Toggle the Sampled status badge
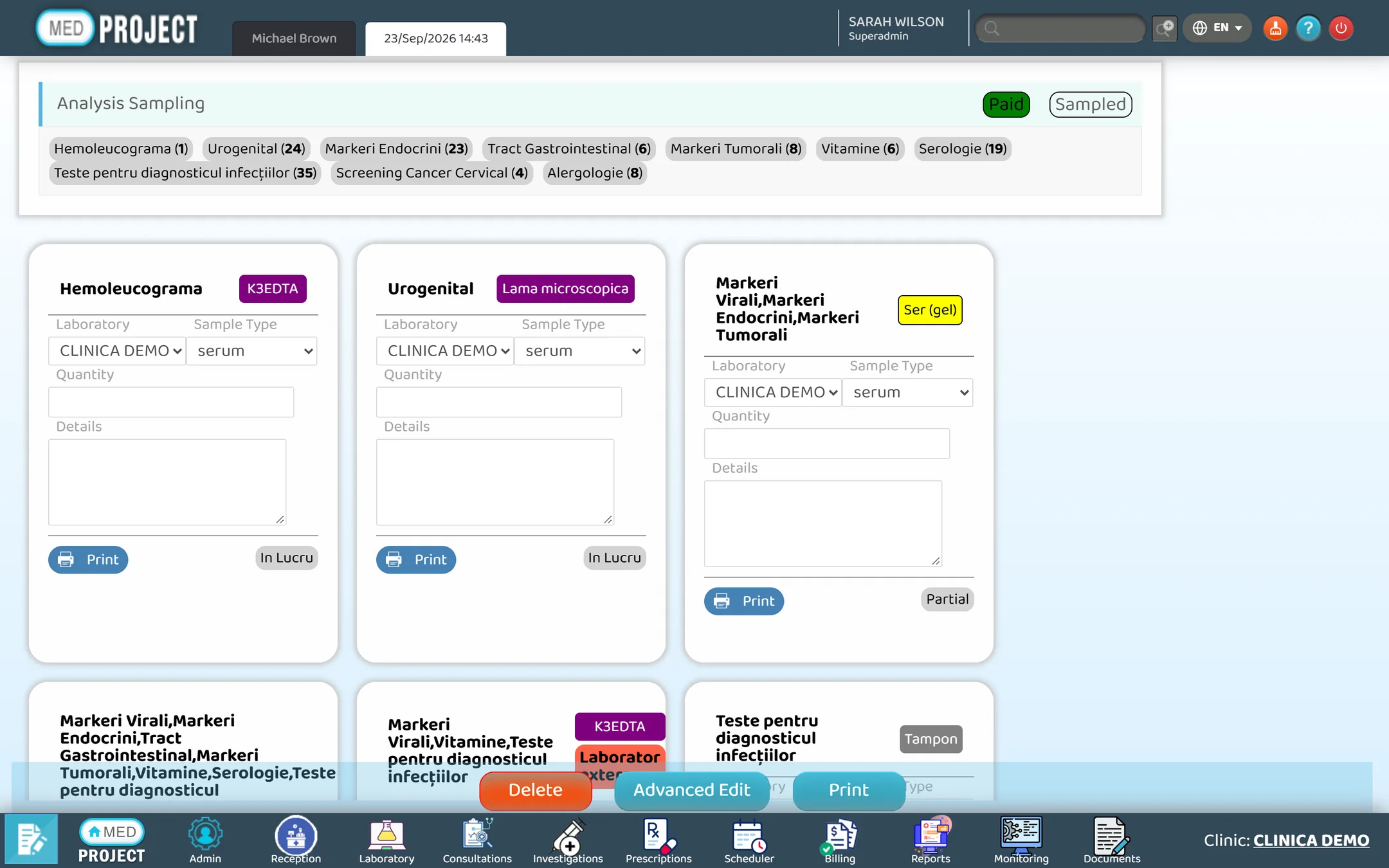Screen dimensions: 1389x868 pyautogui.click(x=1091, y=104)
